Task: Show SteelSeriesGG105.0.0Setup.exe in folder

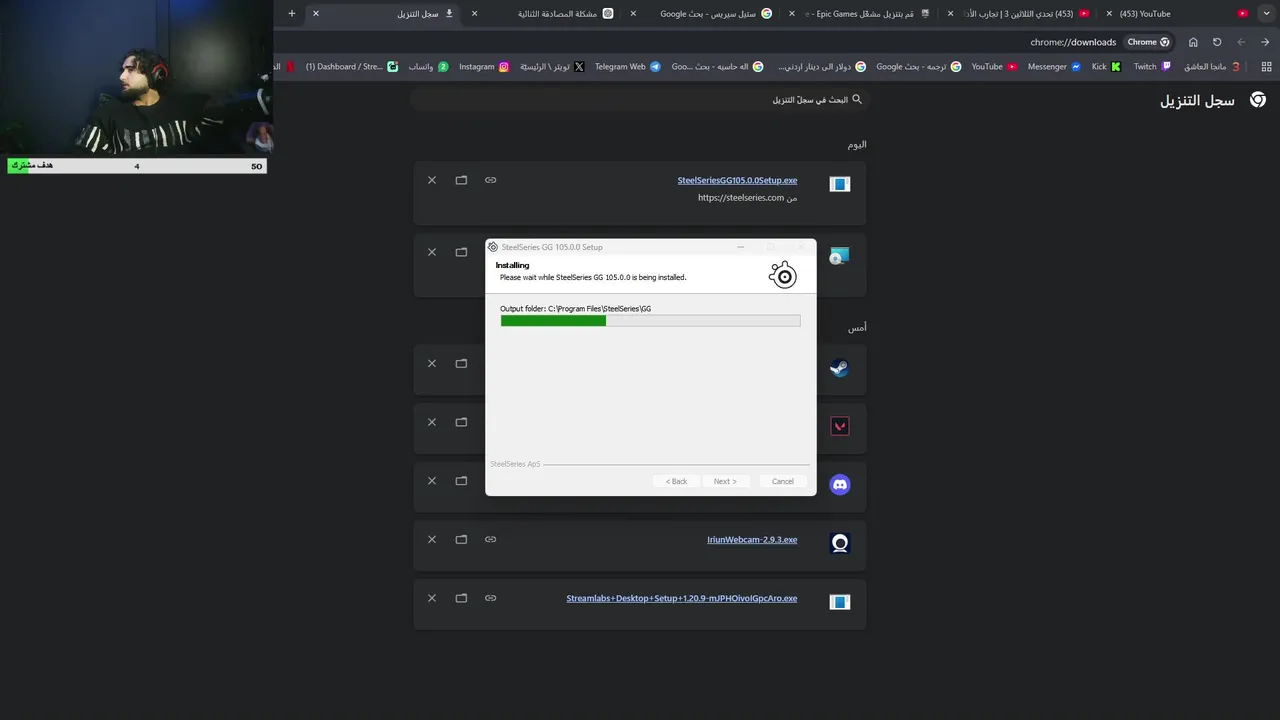Action: [461, 180]
